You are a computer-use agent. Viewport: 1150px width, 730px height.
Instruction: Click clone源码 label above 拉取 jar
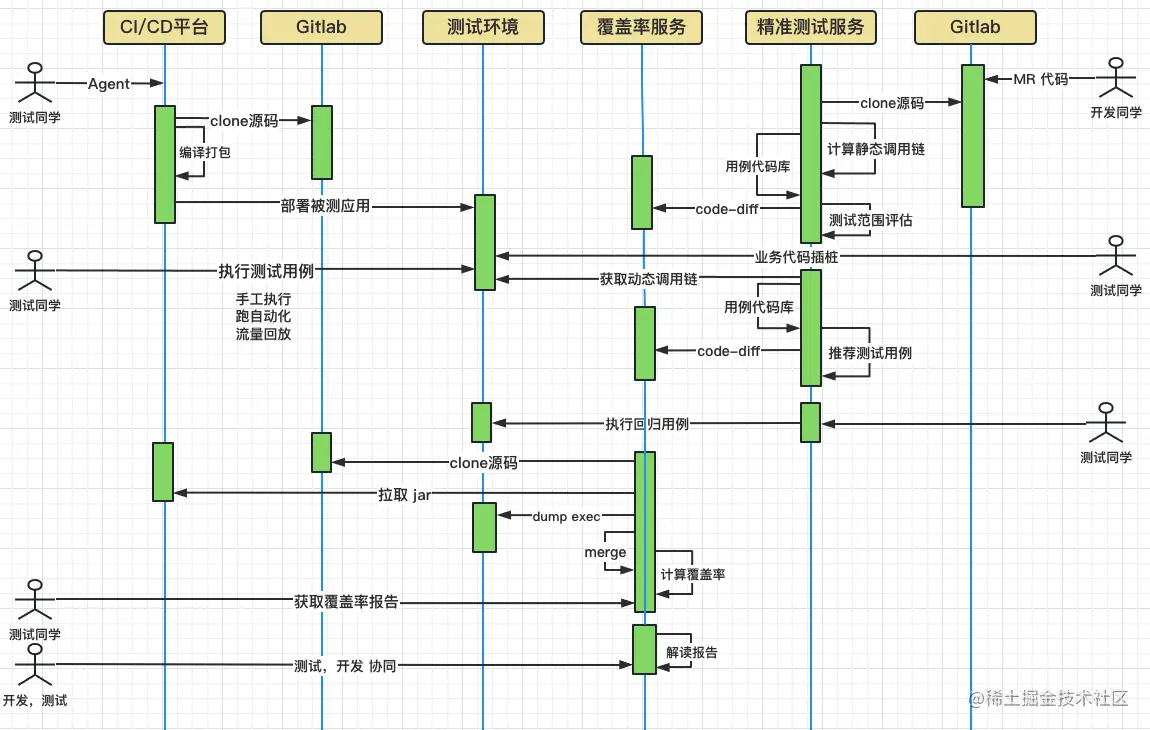[483, 463]
